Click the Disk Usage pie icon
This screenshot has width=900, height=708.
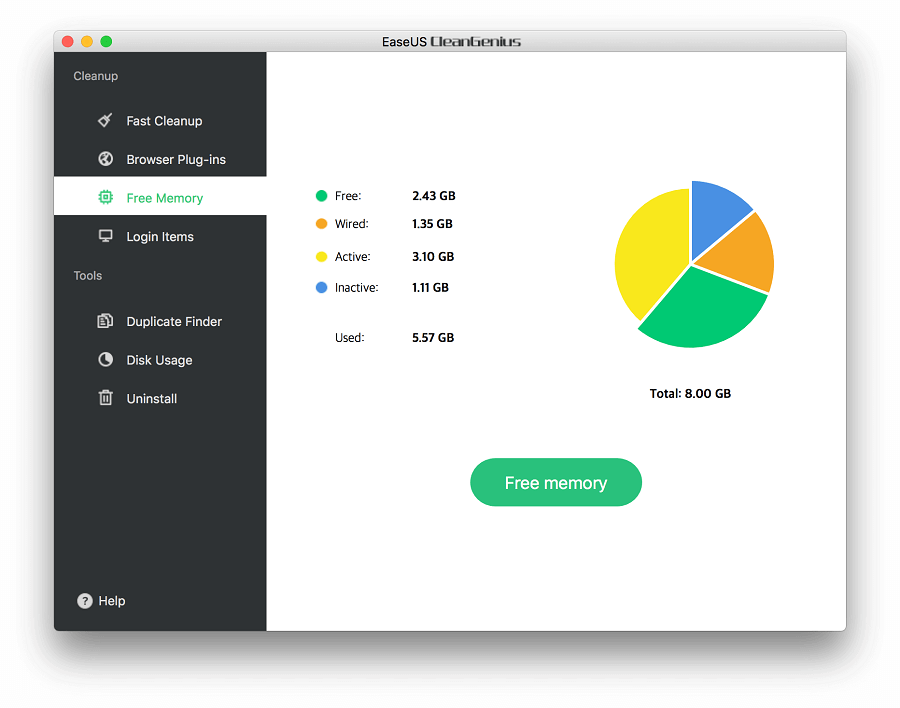106,359
